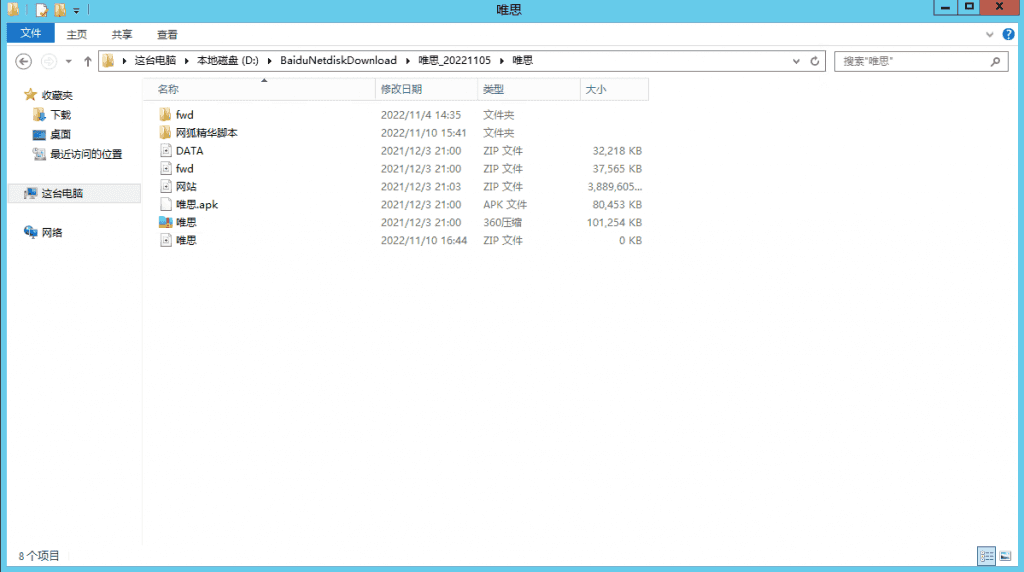1024x572 pixels.
Task: Select 网络 in navigation pane
Action: [x=52, y=232]
